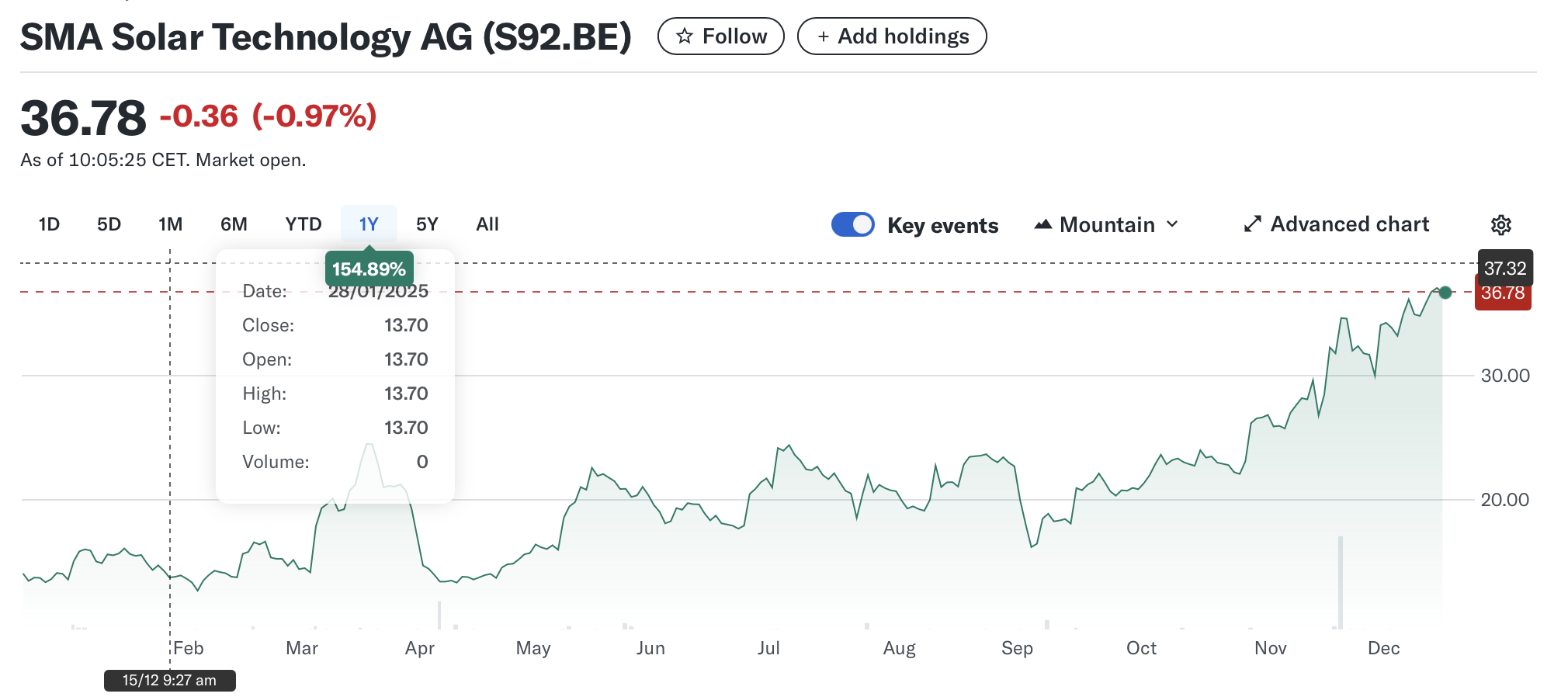Click the green current-price dot on chart
This screenshot has width=1568, height=697.
pos(1445,293)
